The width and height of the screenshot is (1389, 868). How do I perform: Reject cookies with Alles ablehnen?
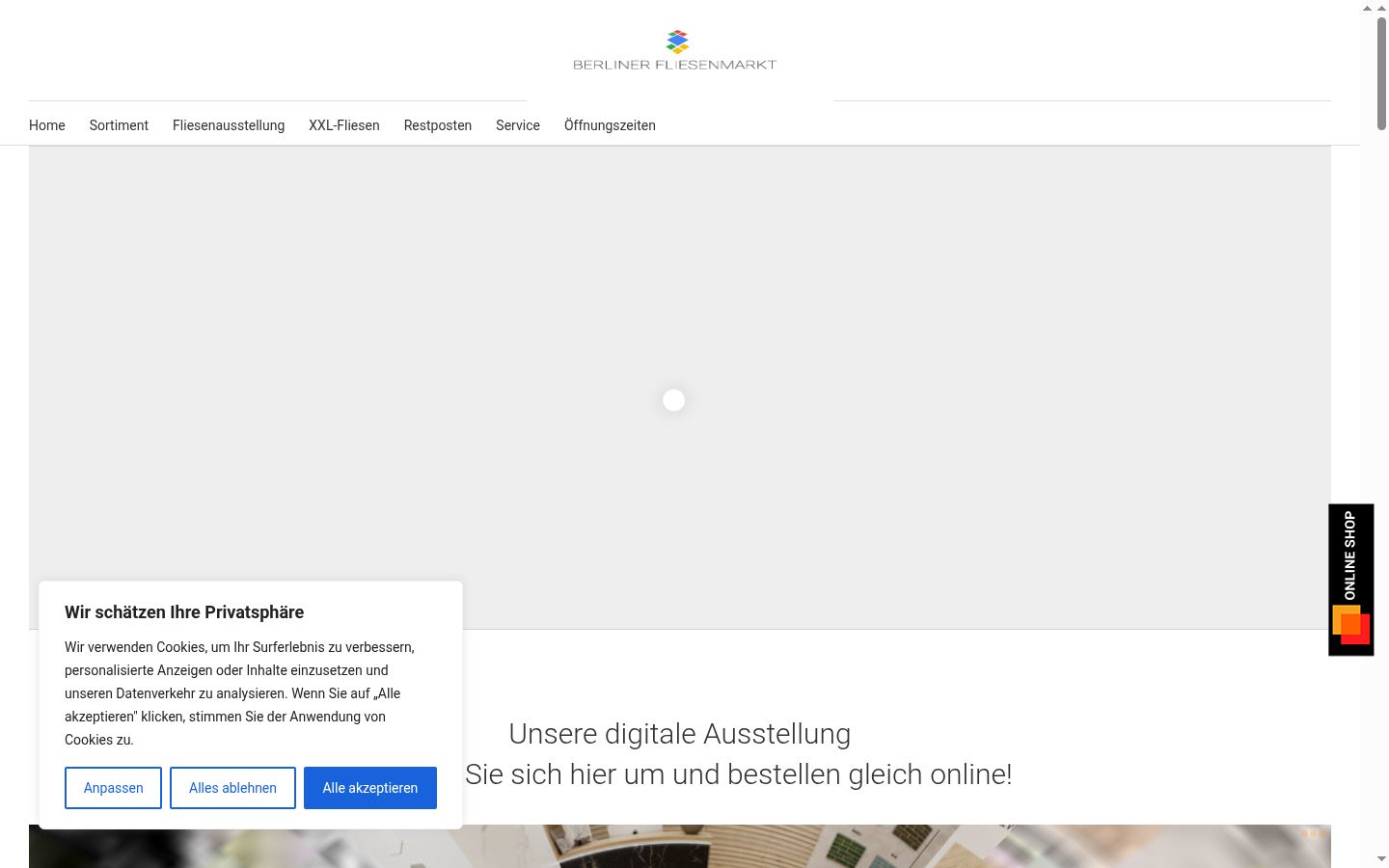(x=232, y=788)
